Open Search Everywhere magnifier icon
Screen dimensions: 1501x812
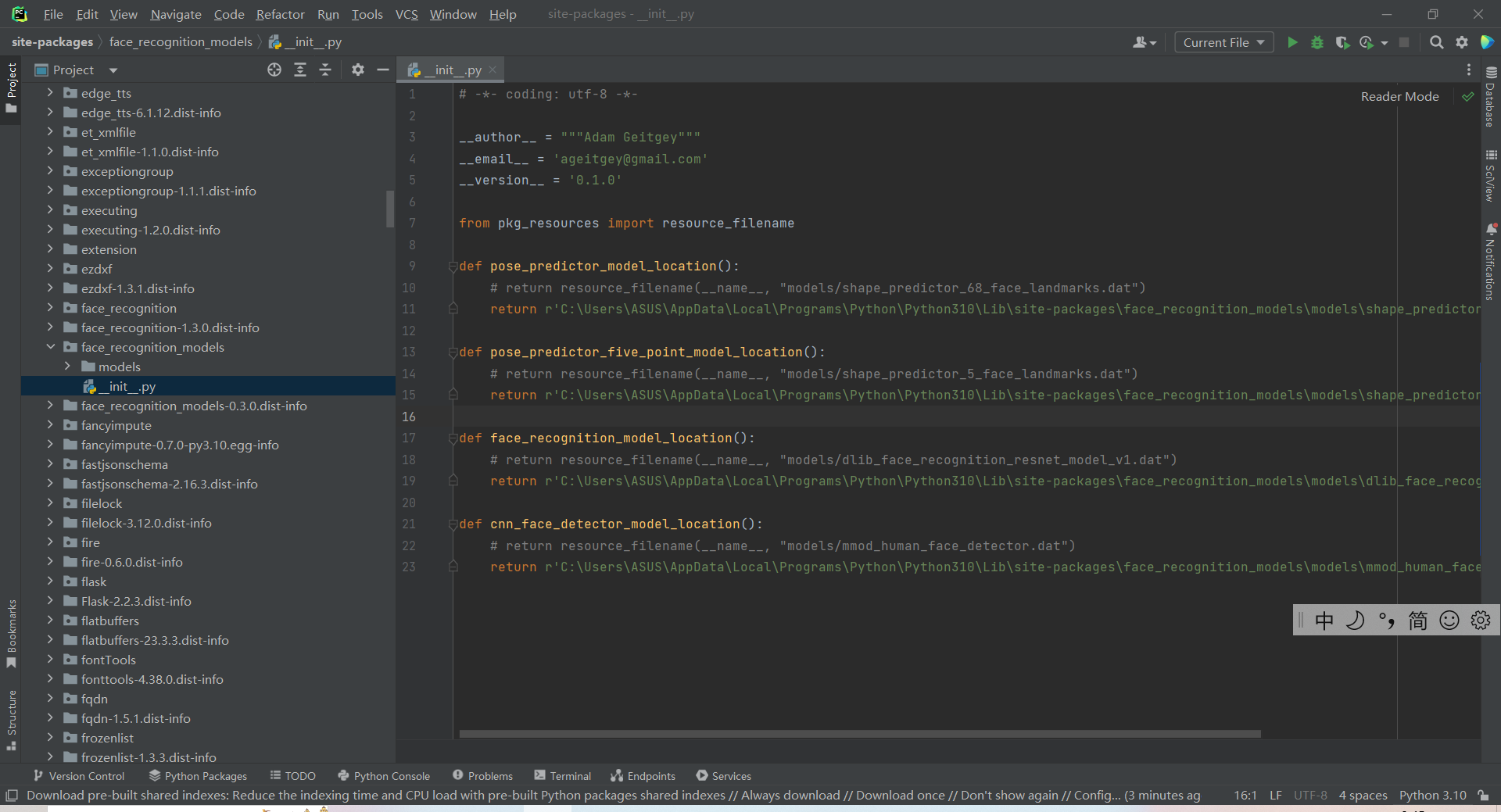[x=1436, y=42]
